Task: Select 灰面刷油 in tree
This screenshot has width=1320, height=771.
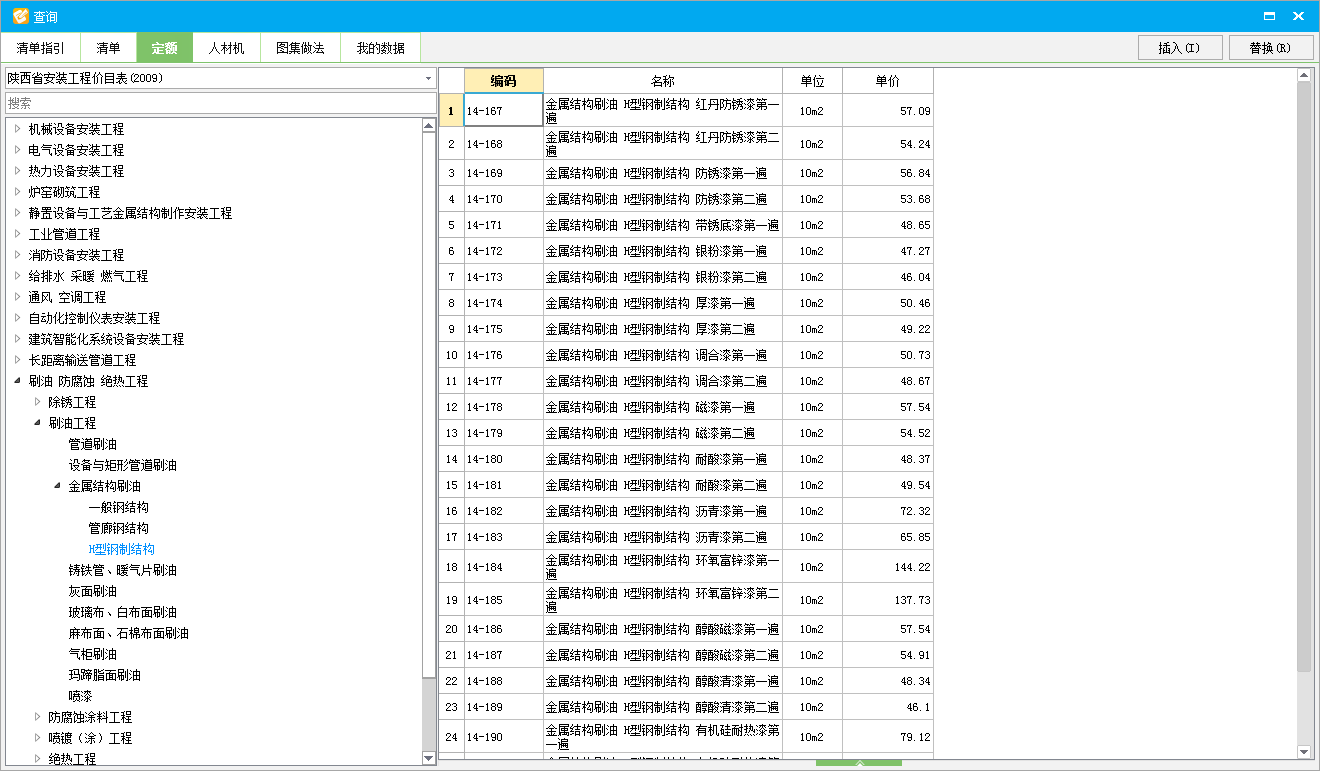Action: coord(92,591)
